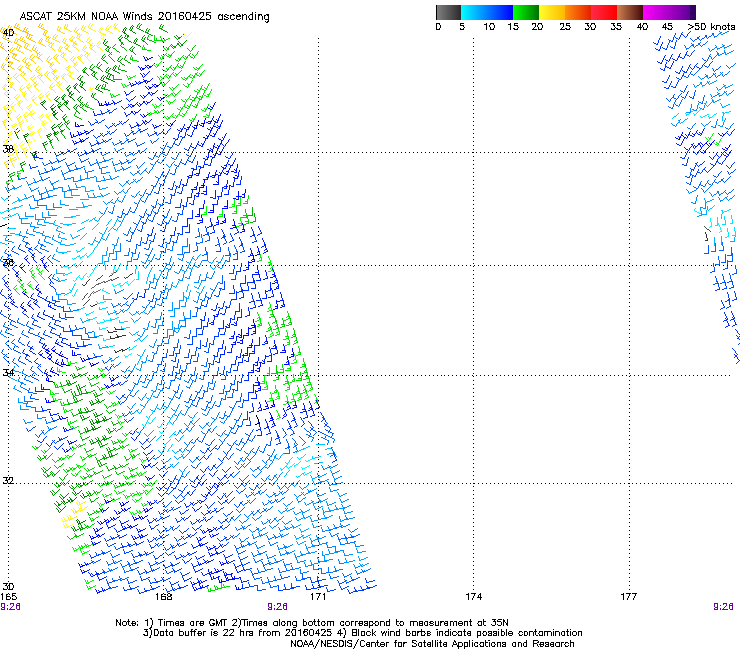Click latitude label '40' at the top left
Screen dimensions: 740x650
click(8, 33)
